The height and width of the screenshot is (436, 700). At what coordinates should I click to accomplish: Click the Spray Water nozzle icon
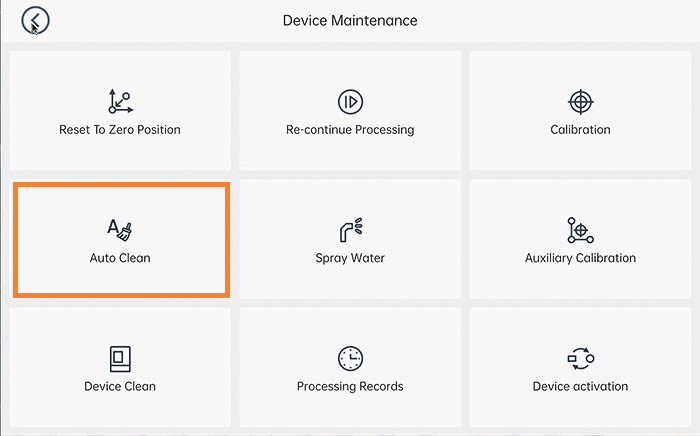pyautogui.click(x=350, y=230)
